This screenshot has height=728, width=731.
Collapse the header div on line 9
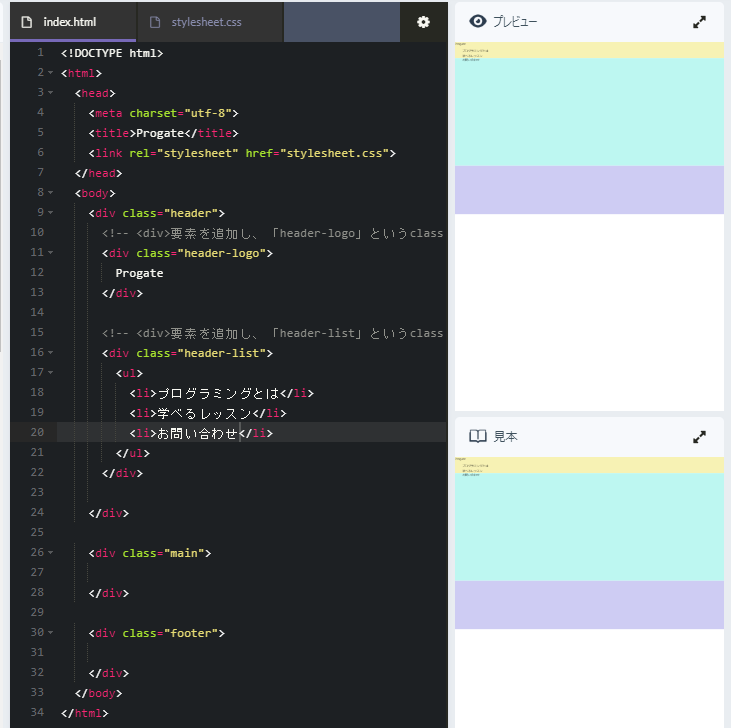[x=50, y=213]
